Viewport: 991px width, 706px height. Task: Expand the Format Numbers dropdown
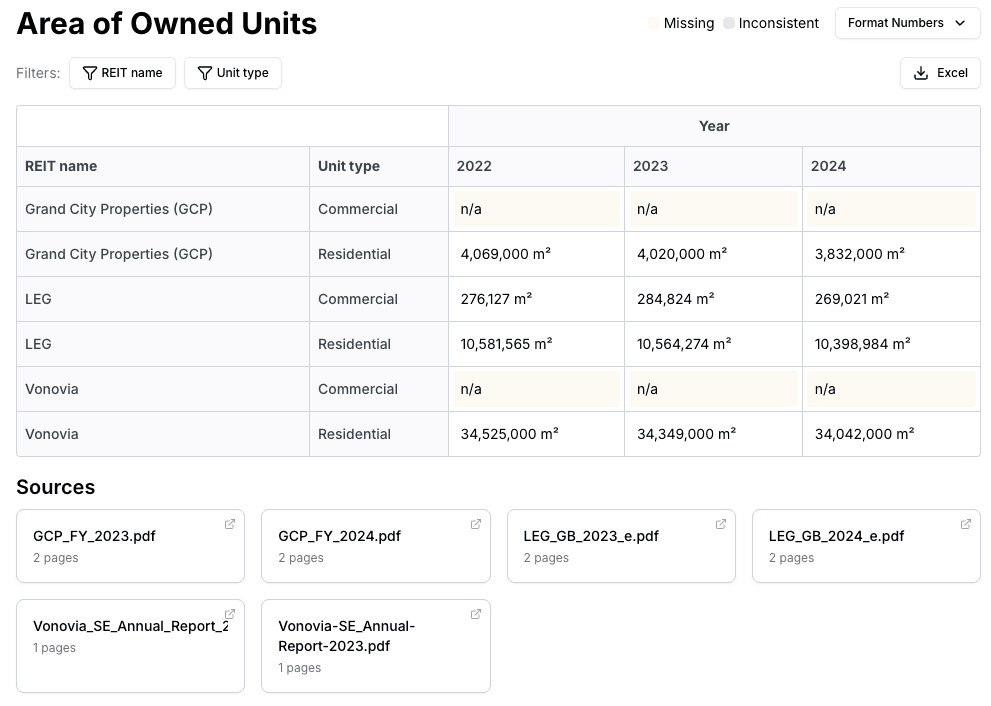tap(908, 23)
